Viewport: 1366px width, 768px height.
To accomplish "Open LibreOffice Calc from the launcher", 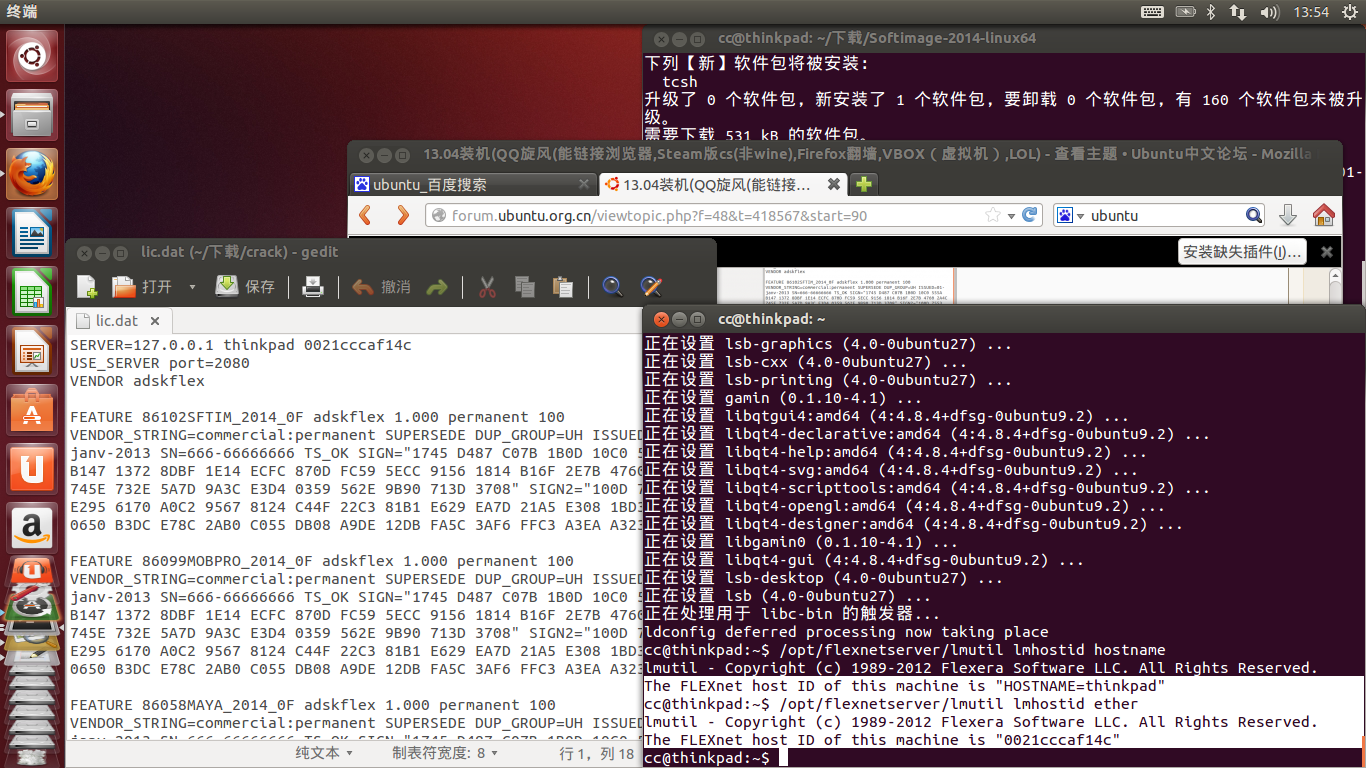I will [32, 292].
